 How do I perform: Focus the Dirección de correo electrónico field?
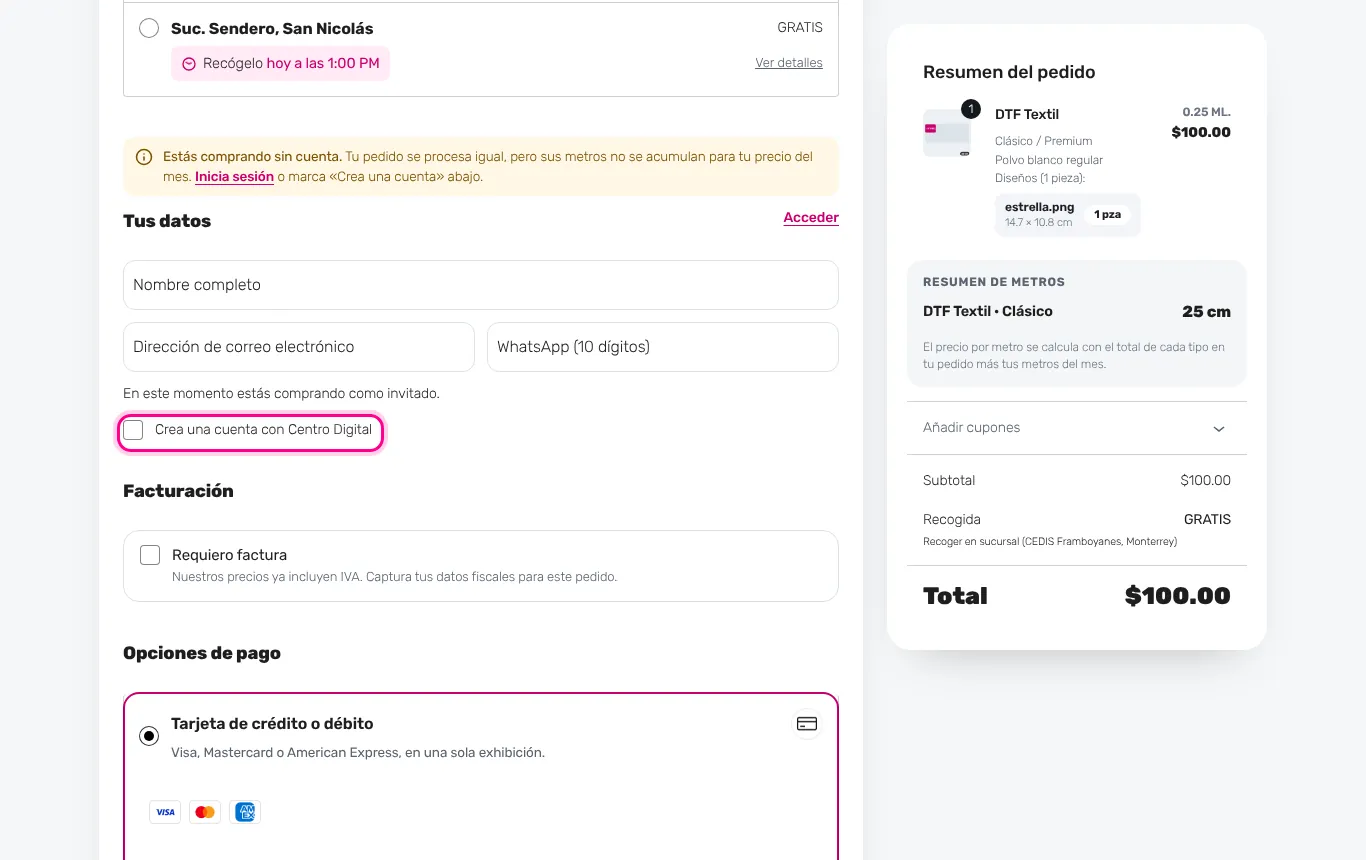[x=299, y=347]
